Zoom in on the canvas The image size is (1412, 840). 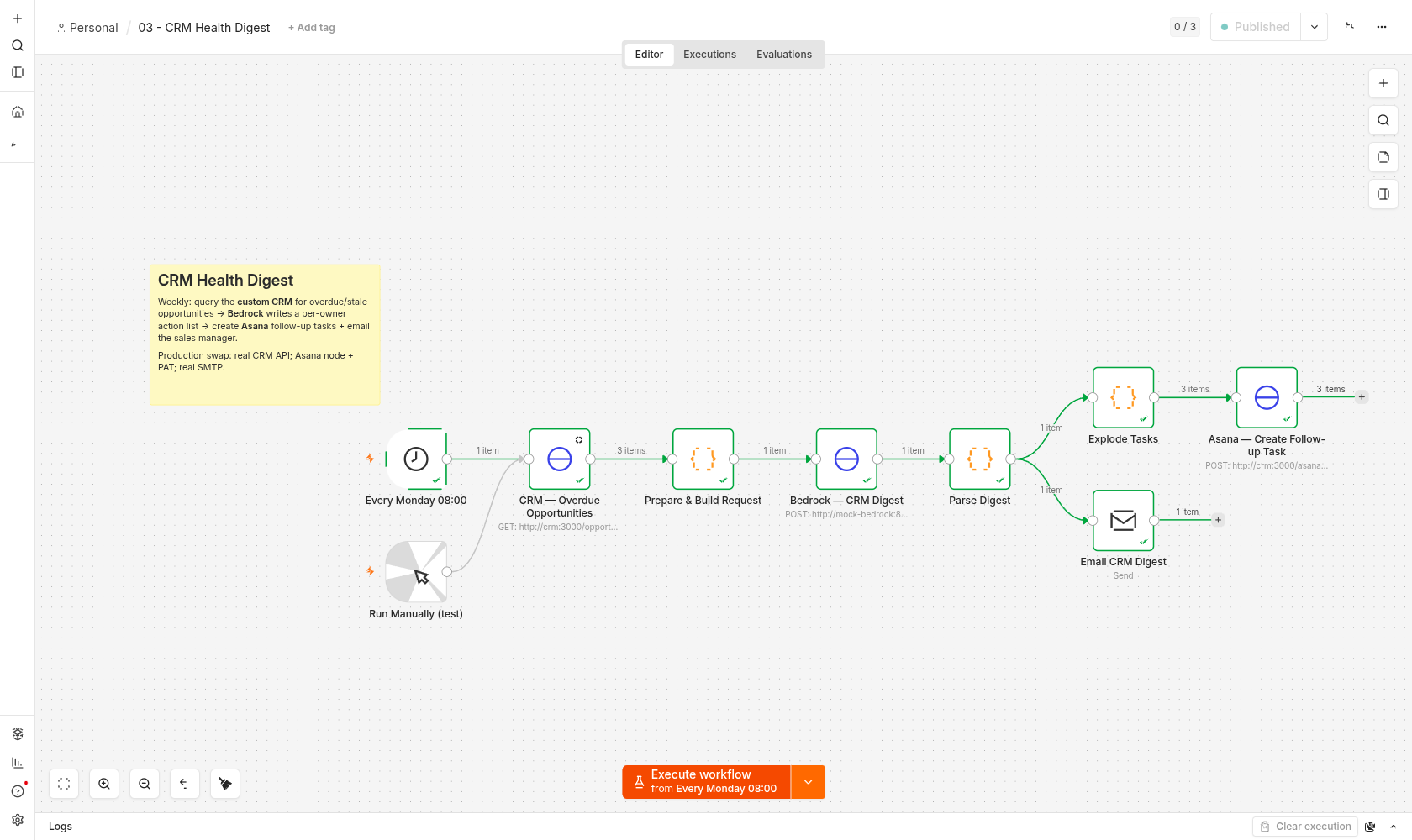point(104,784)
